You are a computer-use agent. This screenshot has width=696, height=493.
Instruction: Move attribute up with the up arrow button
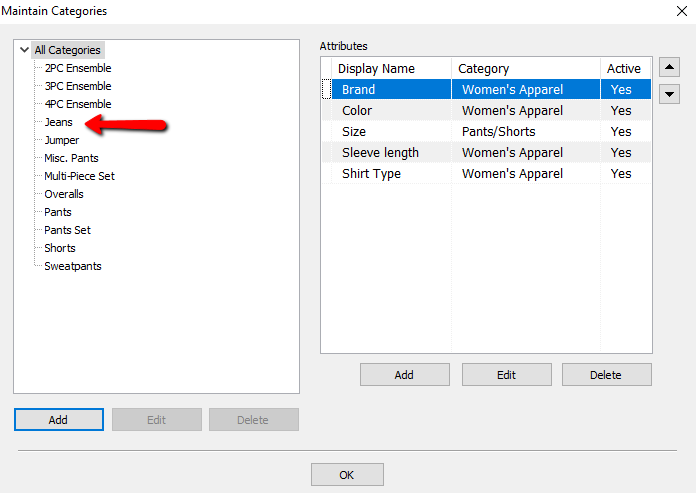click(x=669, y=67)
